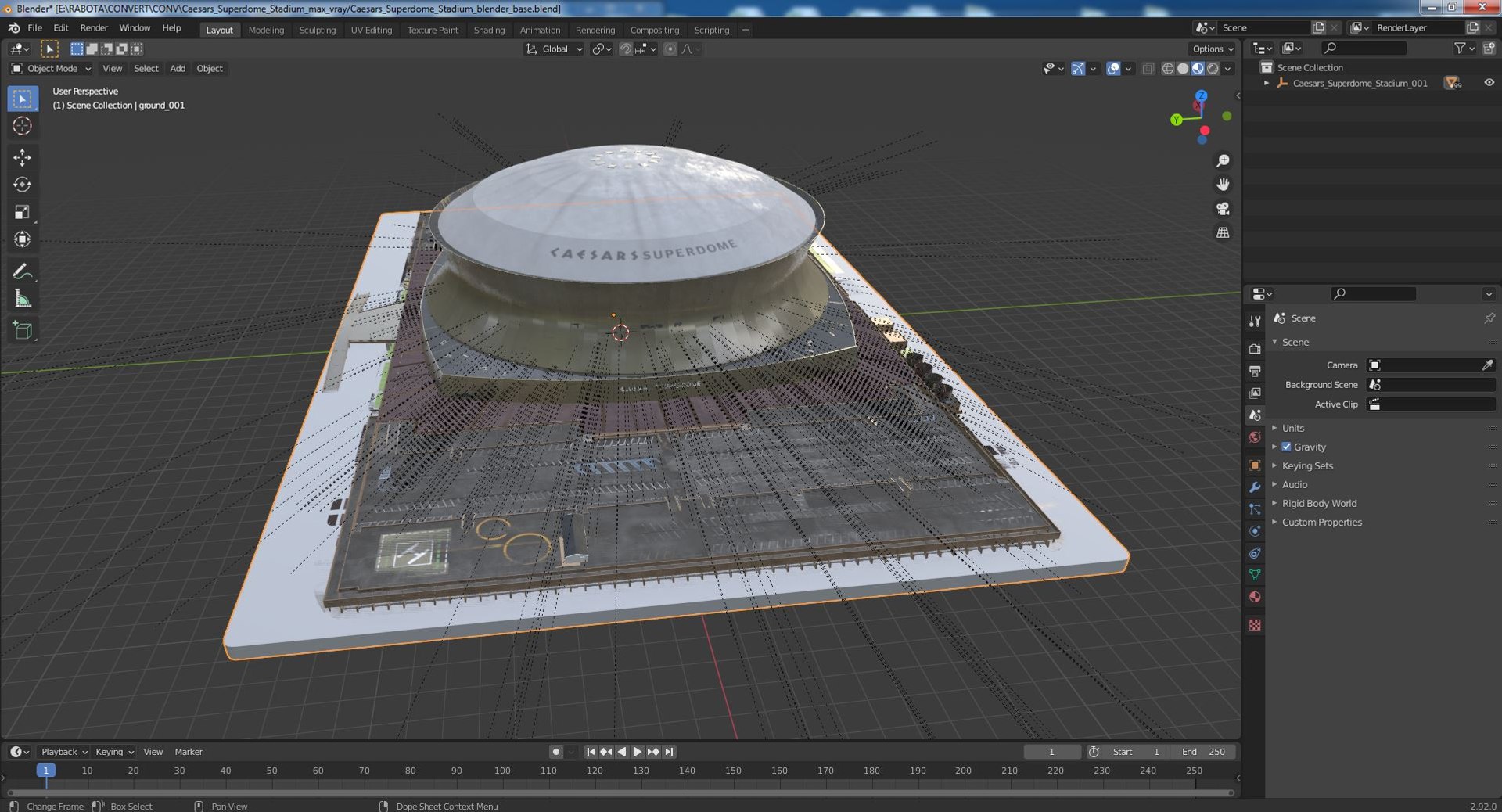Toggle snapping magnet
Viewport: 1502px width, 812px height.
pyautogui.click(x=625, y=49)
